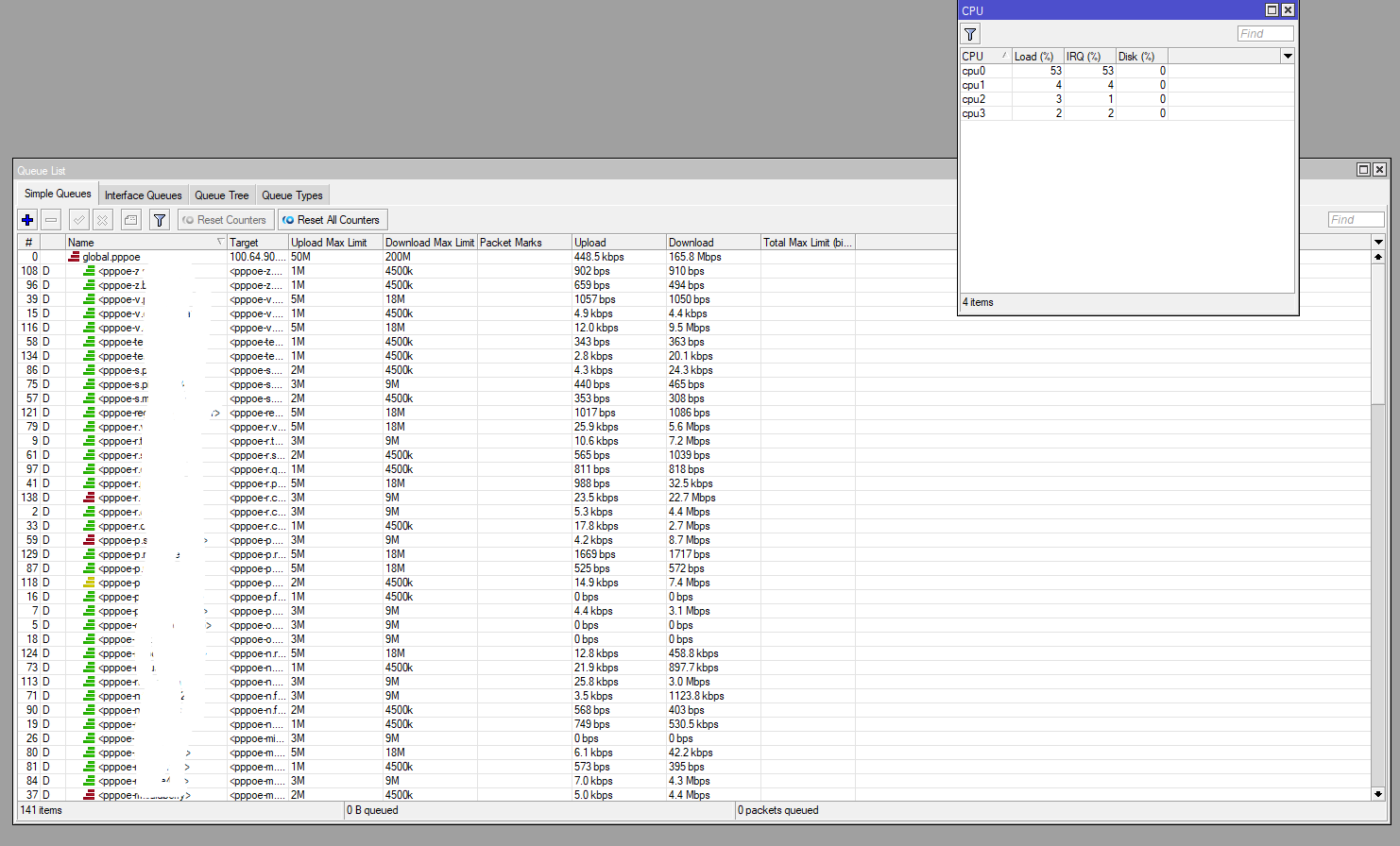Sort by the Upload column header
This screenshot has height=846, width=1400.
click(x=619, y=243)
